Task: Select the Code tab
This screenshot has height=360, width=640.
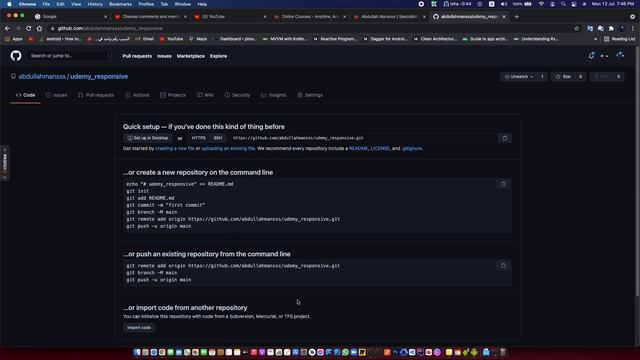Action: click(x=25, y=95)
